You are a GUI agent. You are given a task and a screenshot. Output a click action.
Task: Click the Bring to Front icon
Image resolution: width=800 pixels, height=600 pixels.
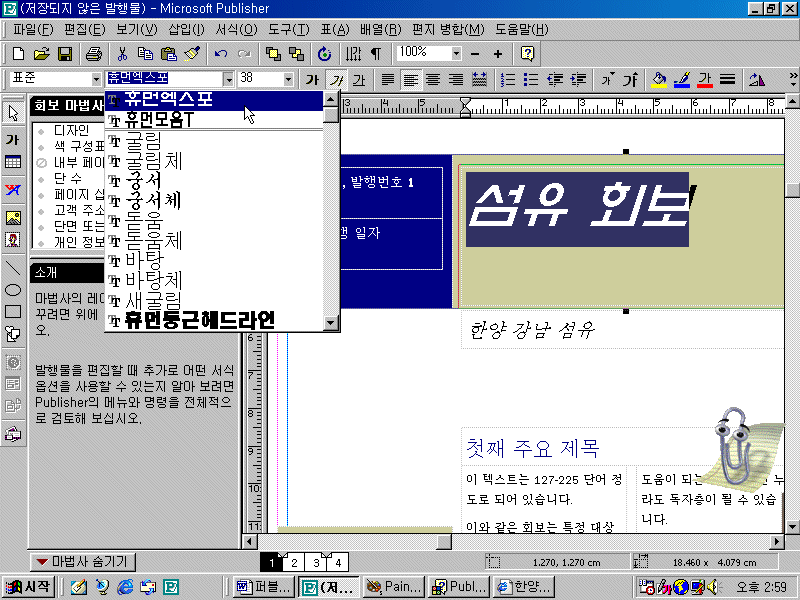(273, 54)
